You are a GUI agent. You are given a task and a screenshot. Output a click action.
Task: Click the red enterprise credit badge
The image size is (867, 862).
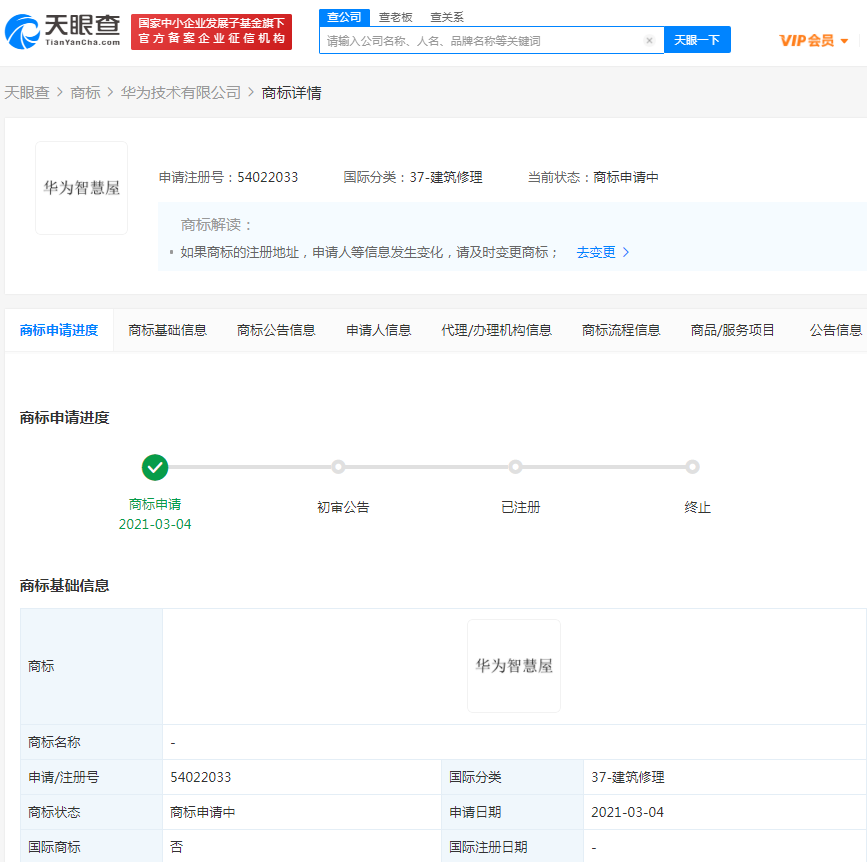tap(211, 30)
